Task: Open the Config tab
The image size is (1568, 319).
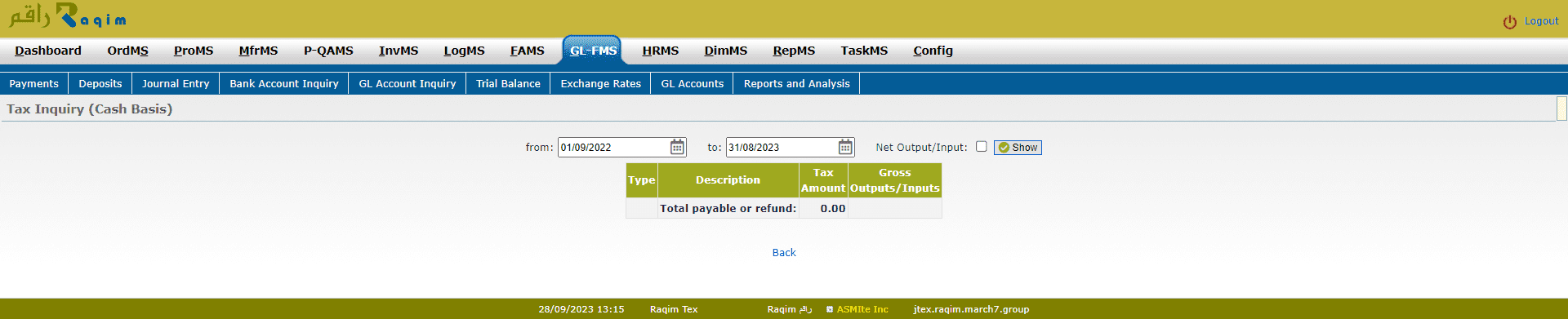Action: (x=933, y=51)
